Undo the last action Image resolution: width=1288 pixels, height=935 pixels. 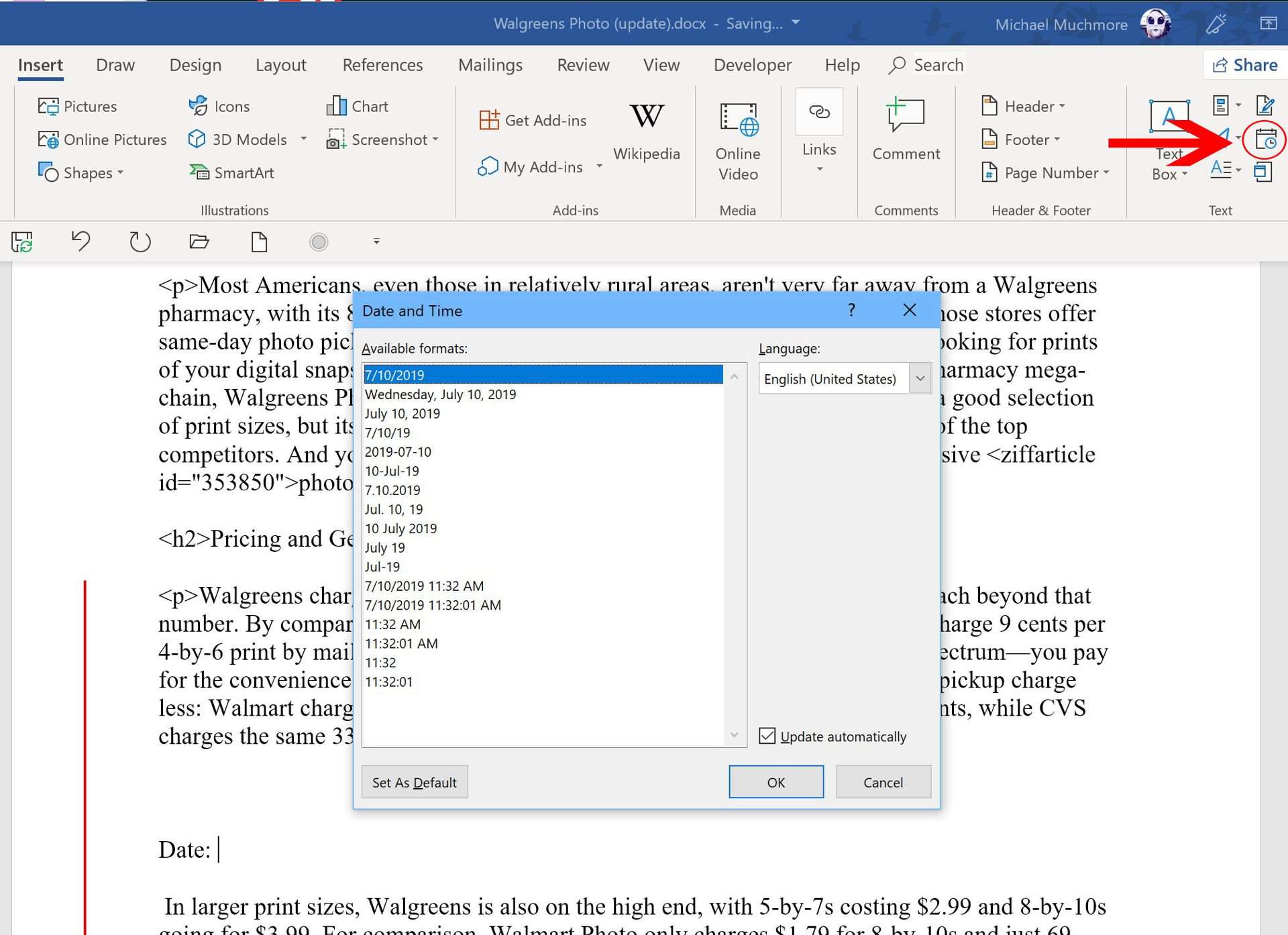coord(80,241)
